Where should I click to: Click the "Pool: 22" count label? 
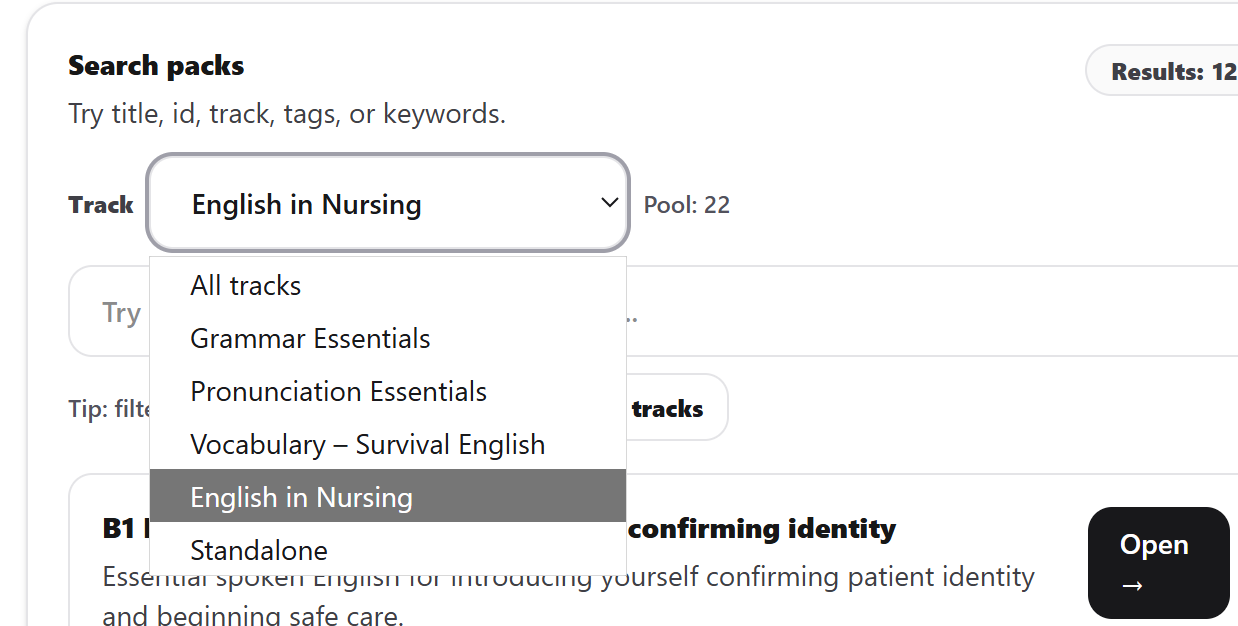686,203
